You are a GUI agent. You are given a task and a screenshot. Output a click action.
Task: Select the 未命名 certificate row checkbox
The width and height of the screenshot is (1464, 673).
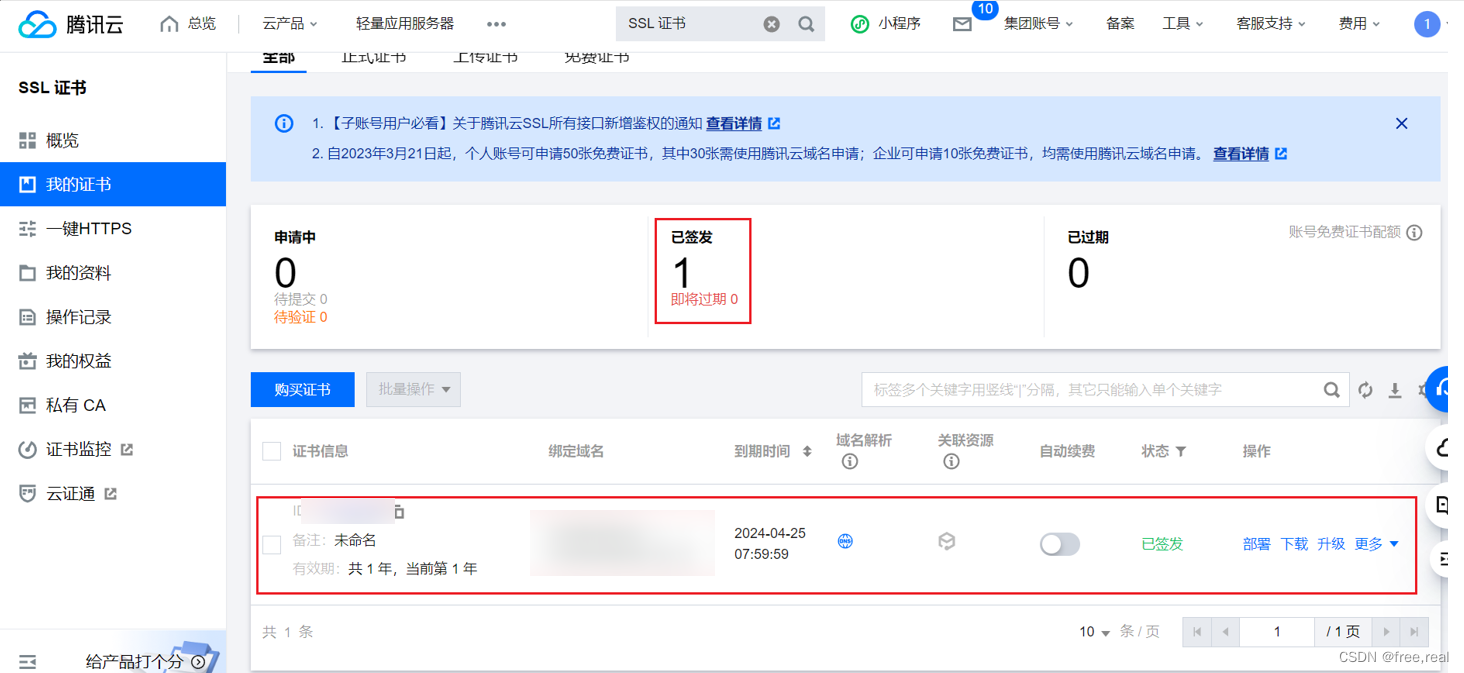point(271,544)
